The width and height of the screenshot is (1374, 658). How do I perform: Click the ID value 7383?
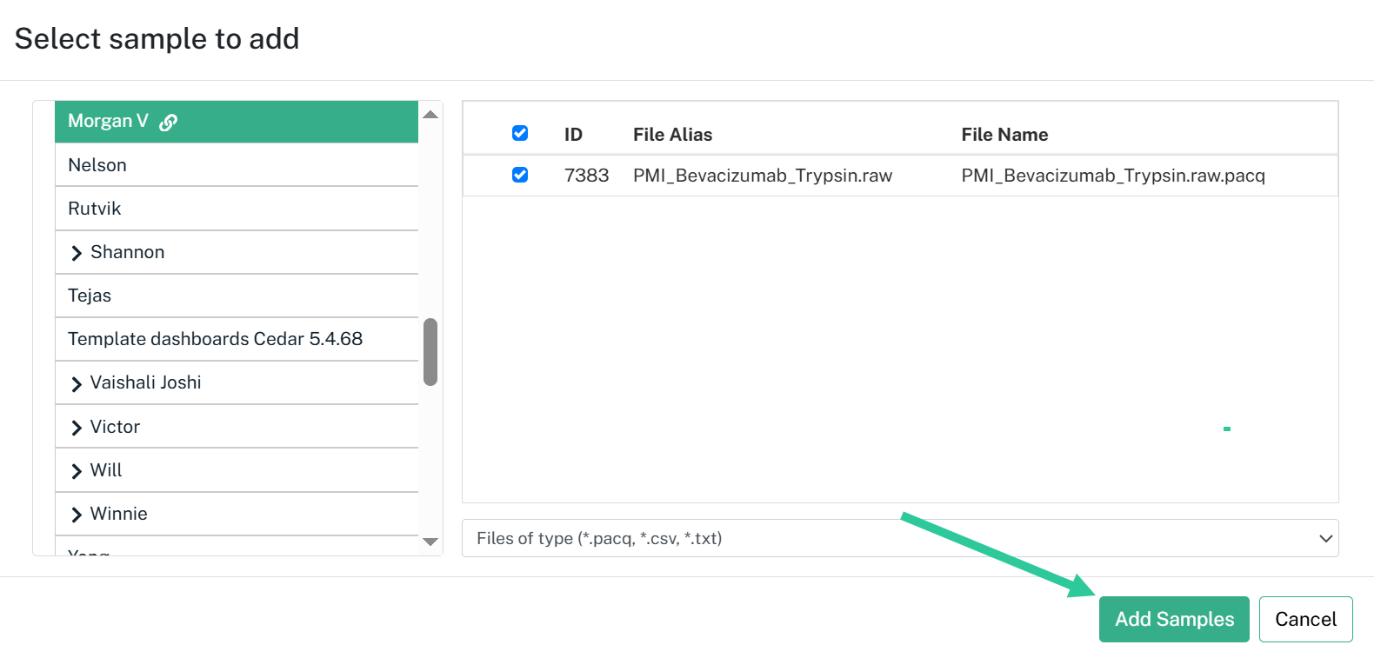coord(586,176)
